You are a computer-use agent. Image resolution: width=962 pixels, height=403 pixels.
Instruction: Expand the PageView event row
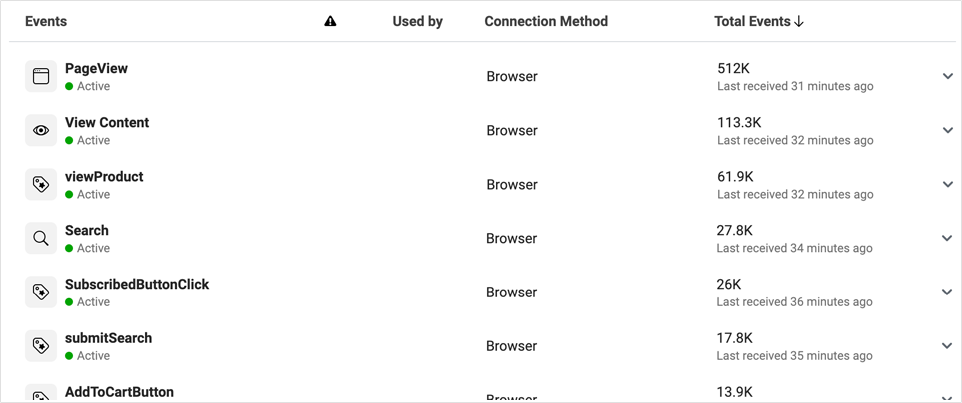[947, 77]
